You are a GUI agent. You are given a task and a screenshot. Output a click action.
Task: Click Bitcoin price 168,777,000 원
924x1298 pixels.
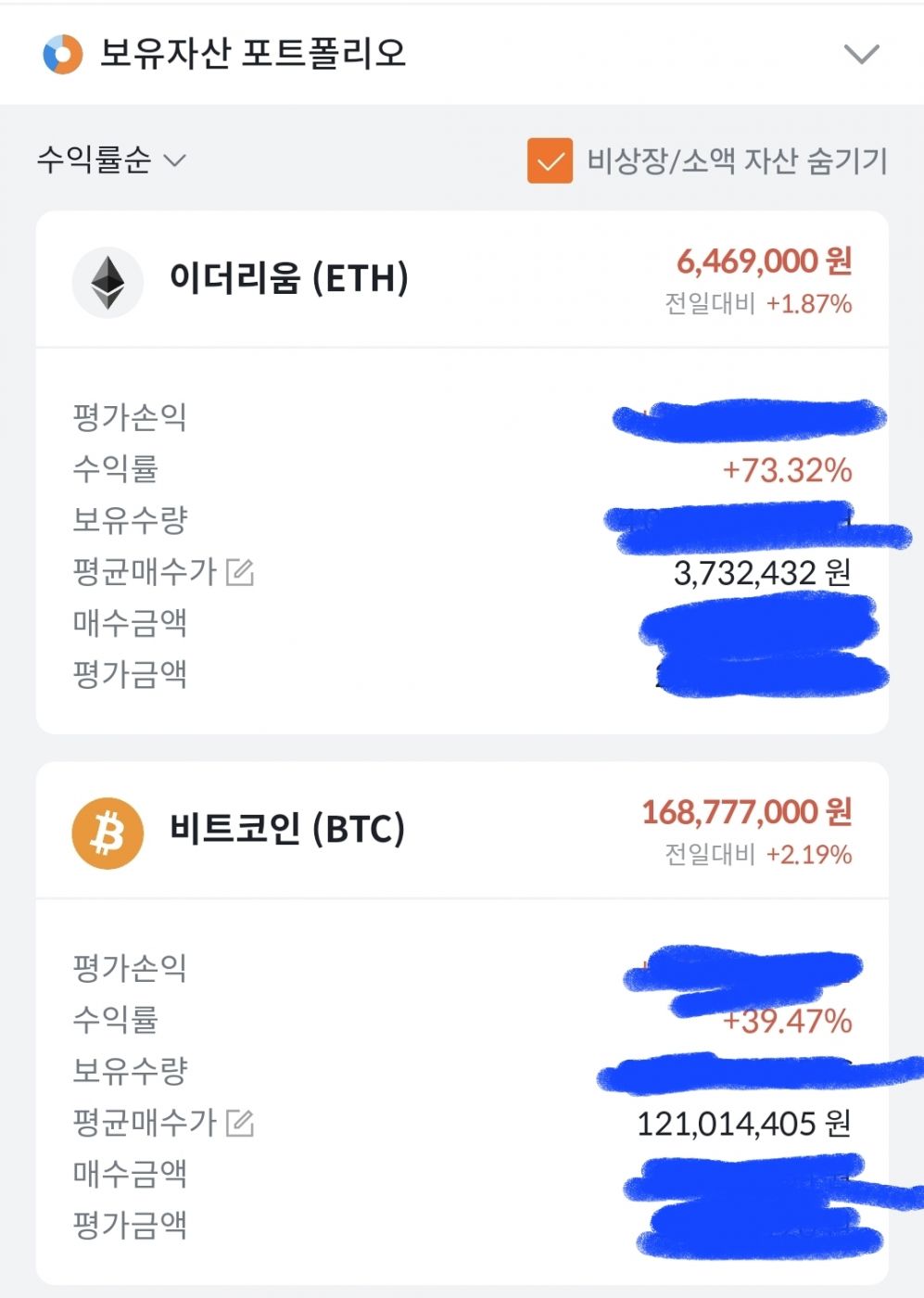click(746, 812)
